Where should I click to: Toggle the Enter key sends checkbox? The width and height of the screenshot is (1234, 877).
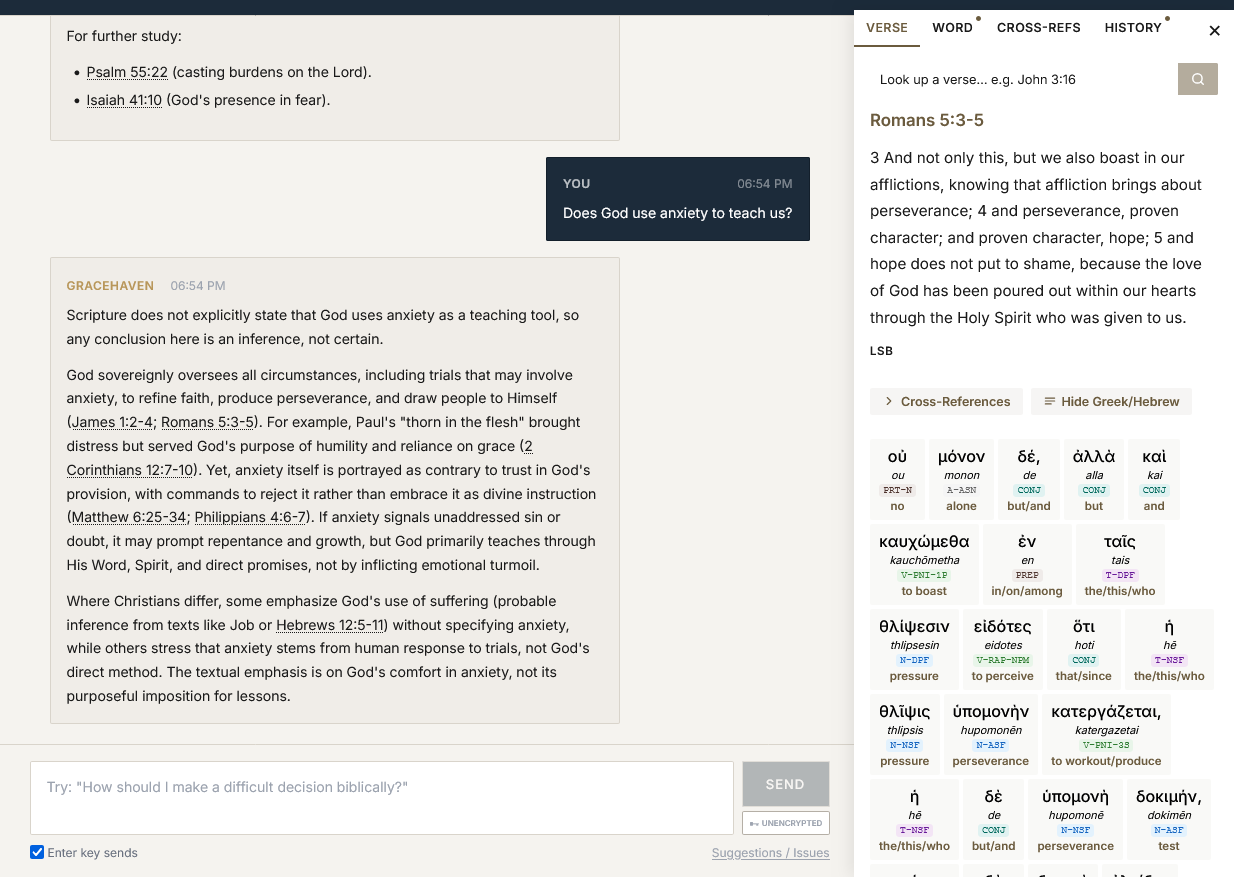37,853
